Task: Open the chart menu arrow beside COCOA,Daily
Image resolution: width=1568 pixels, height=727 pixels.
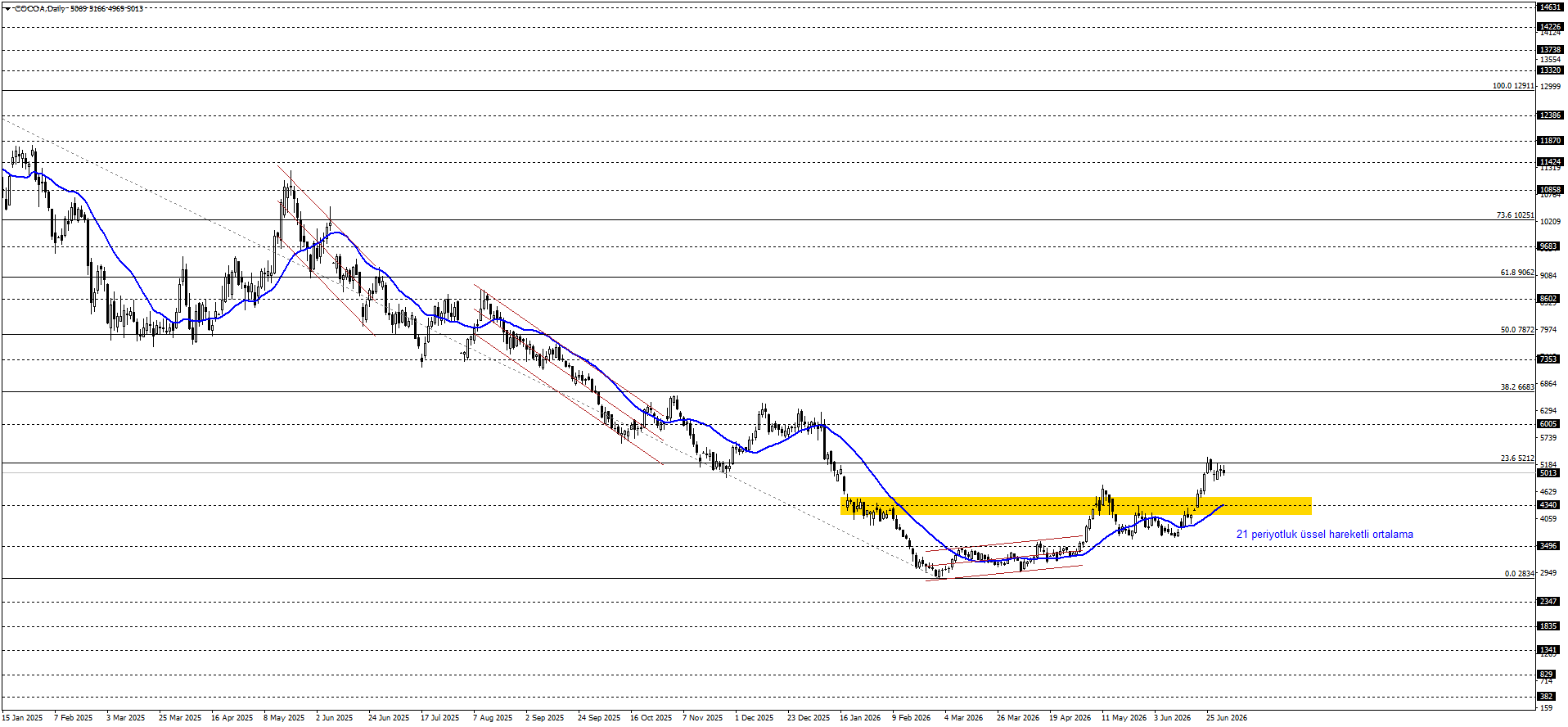Action: tap(7, 8)
